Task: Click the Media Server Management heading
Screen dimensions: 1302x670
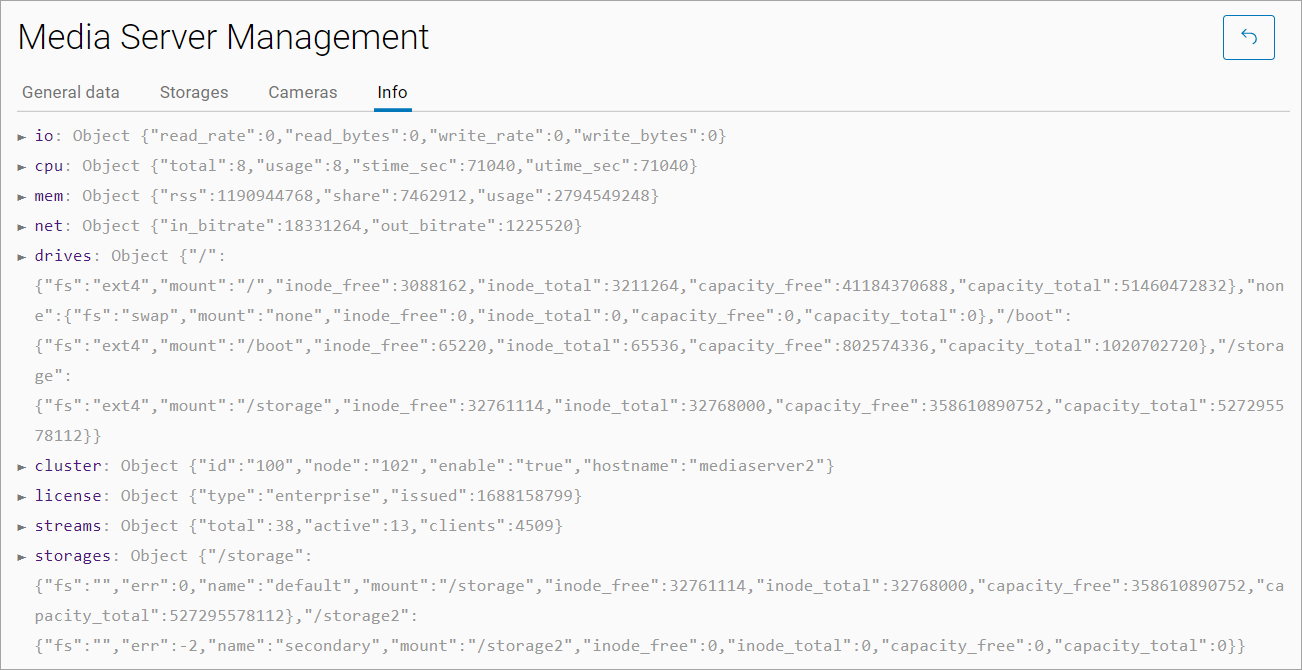Action: coord(223,37)
